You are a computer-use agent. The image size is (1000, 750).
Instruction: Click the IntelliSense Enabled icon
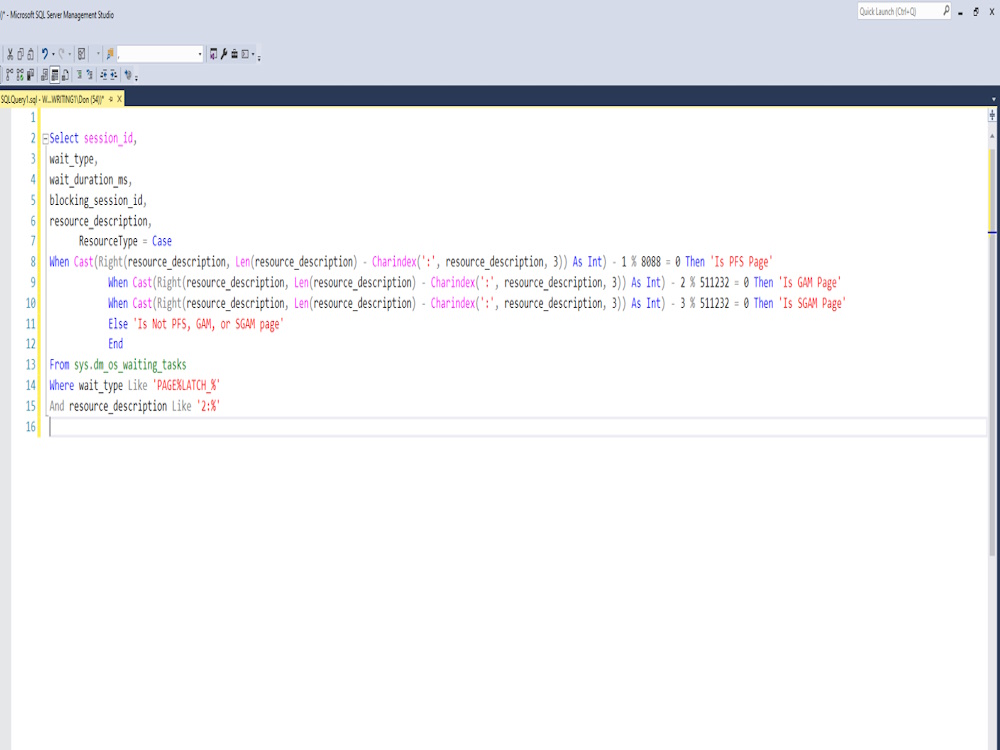point(31,75)
